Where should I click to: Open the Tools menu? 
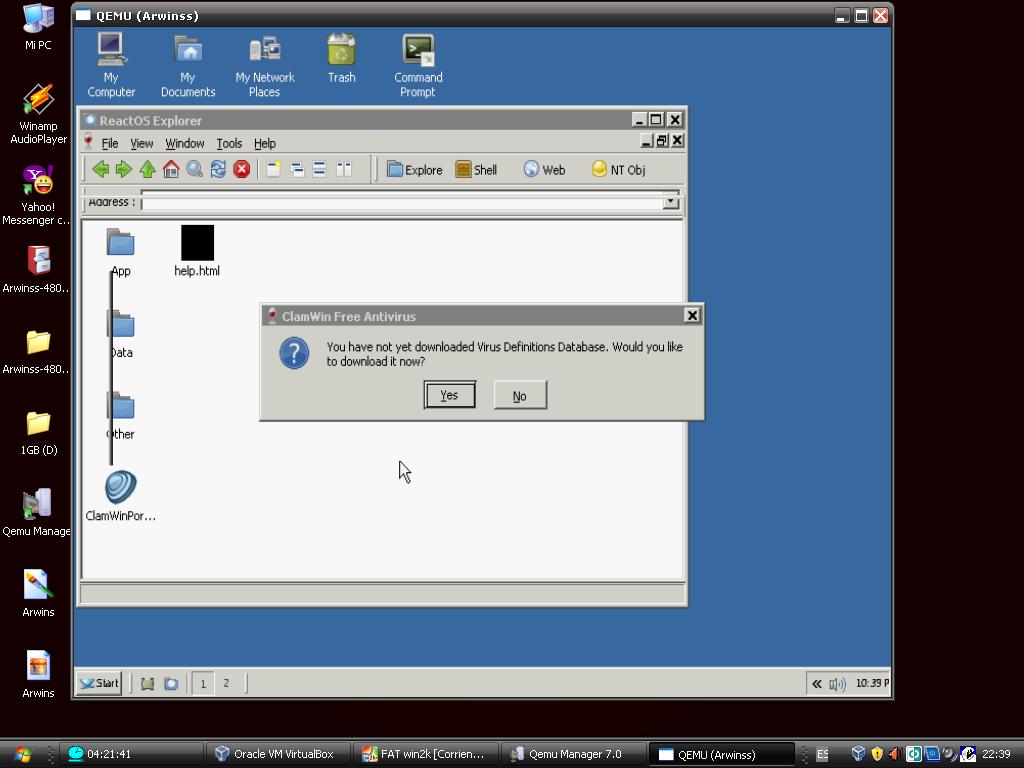click(x=229, y=144)
